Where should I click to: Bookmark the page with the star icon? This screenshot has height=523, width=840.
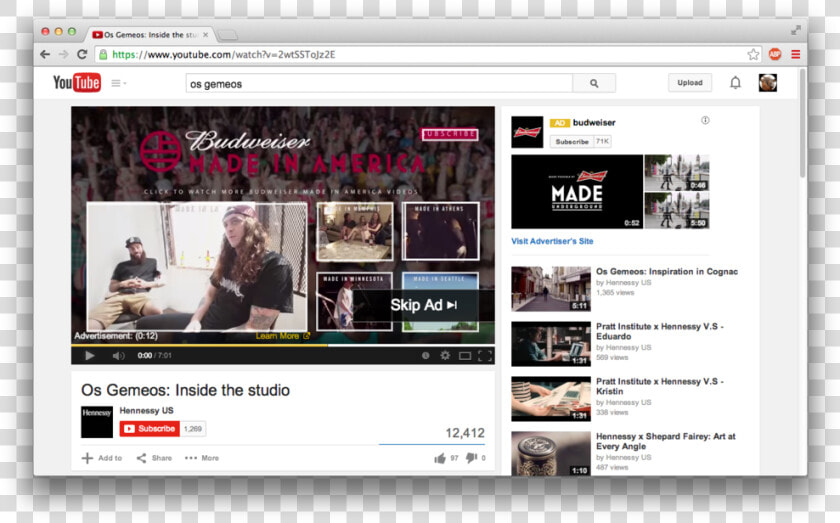click(753, 54)
